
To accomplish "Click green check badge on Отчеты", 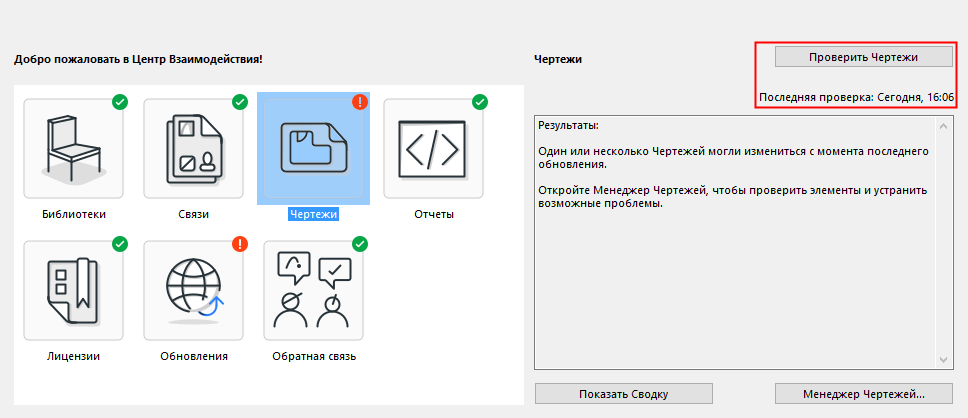I will tap(480, 102).
